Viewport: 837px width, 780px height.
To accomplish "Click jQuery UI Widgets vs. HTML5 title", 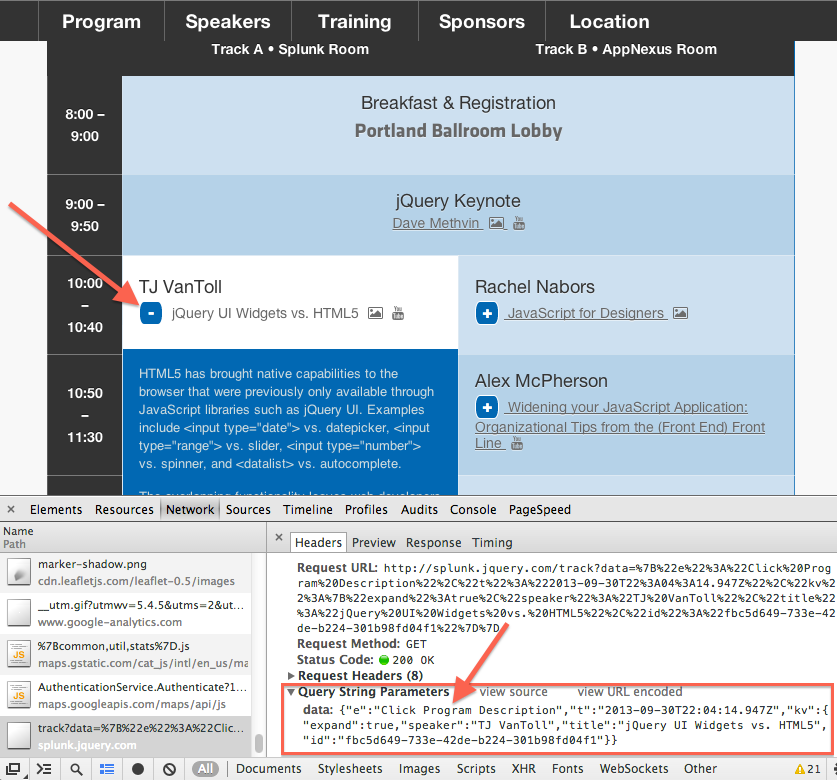I will click(x=265, y=313).
